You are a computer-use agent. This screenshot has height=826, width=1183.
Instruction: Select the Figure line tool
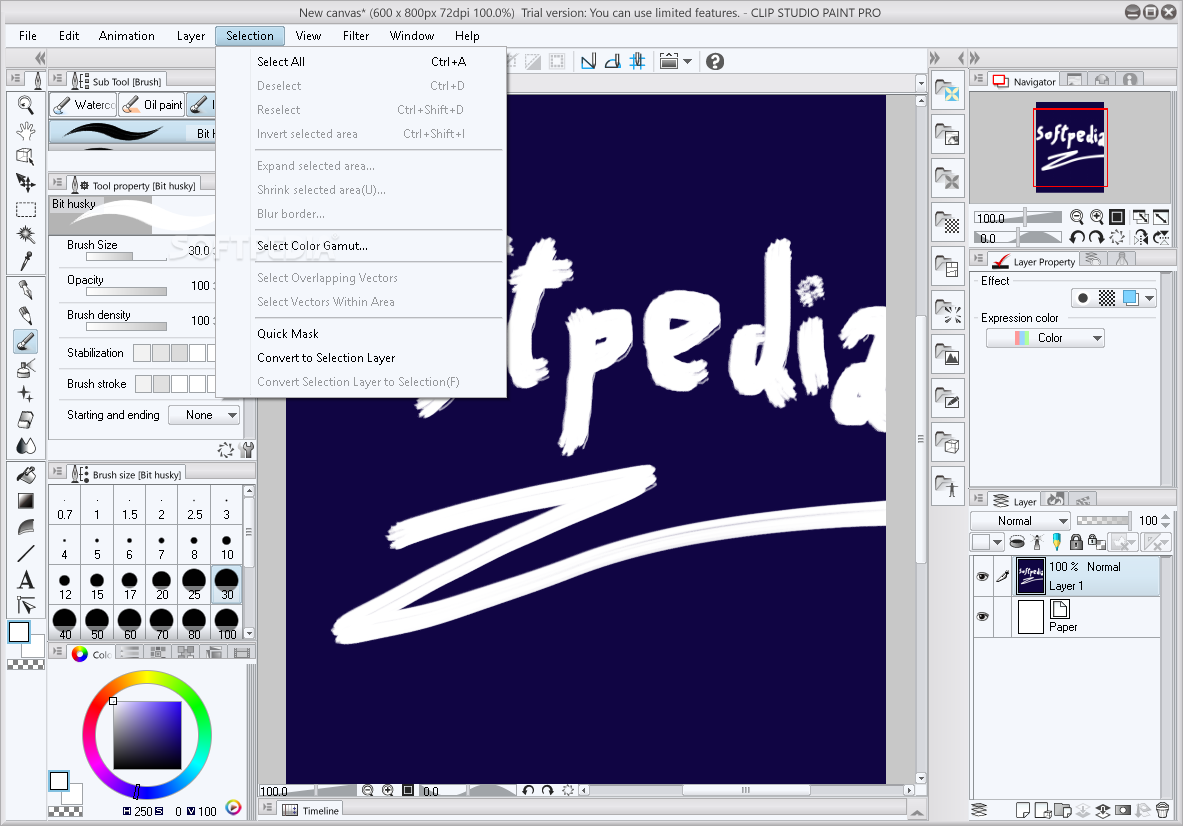coord(26,554)
